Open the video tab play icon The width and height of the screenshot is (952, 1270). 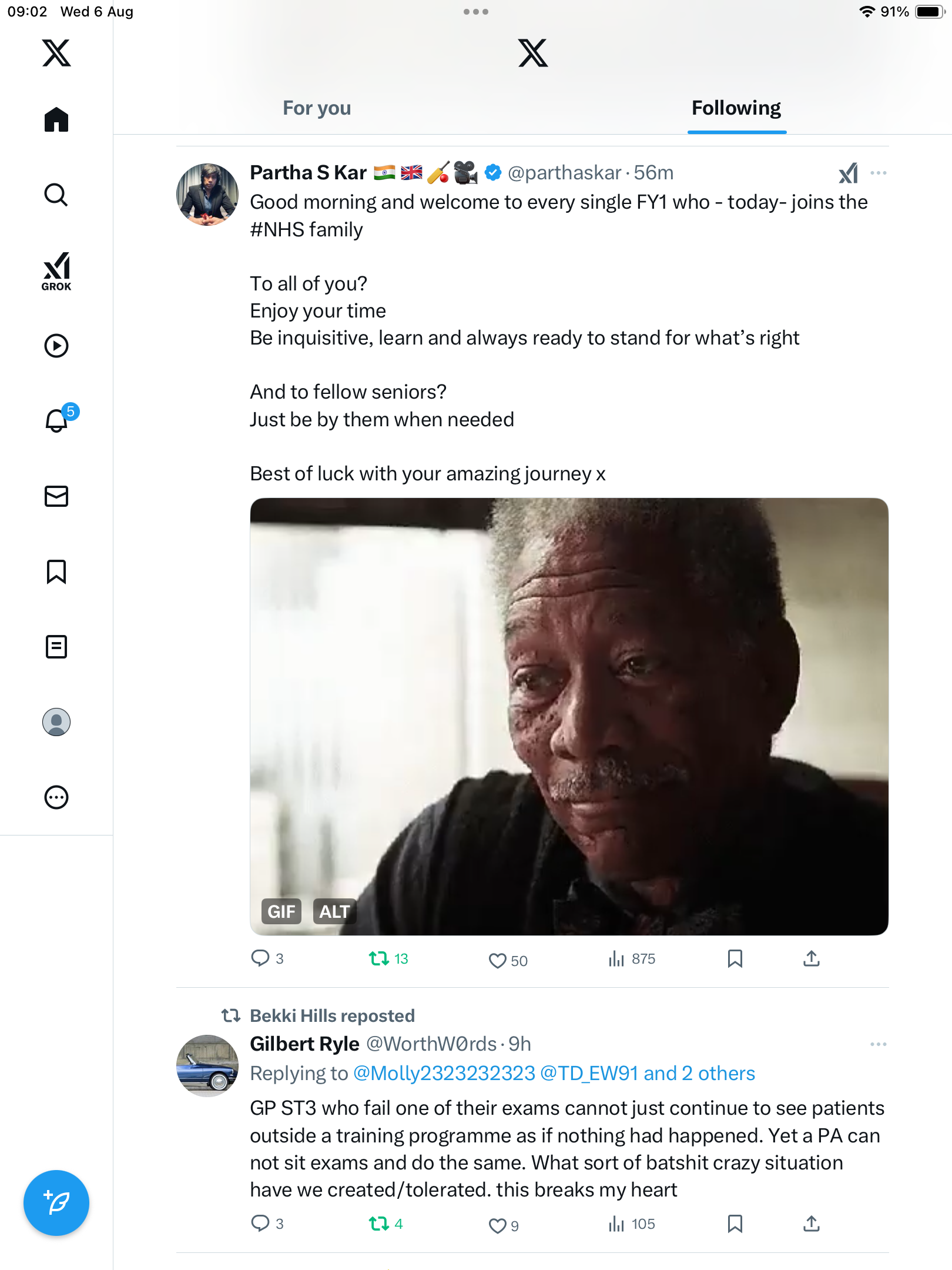pyautogui.click(x=56, y=346)
